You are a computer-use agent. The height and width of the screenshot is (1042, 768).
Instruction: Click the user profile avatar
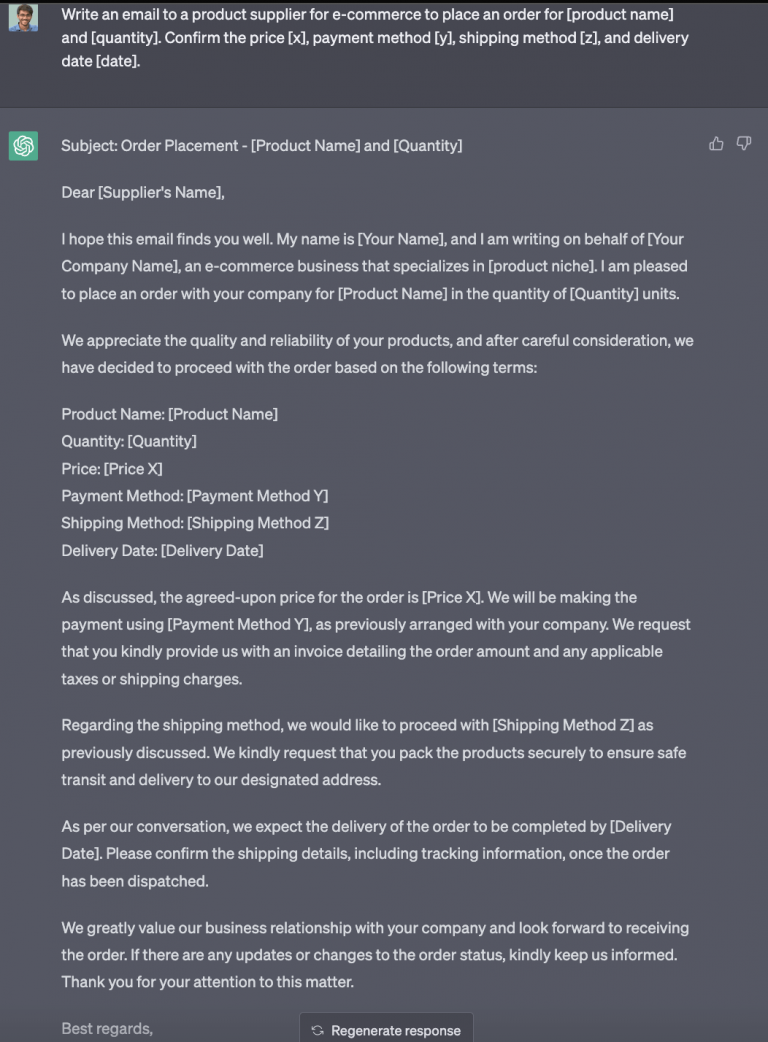click(x=22, y=17)
